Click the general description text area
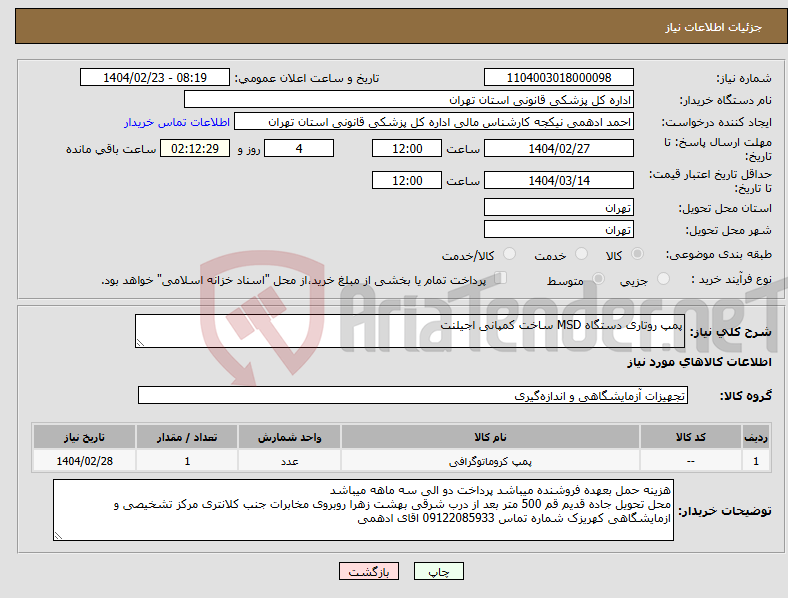This screenshot has height=598, width=788. point(410,331)
